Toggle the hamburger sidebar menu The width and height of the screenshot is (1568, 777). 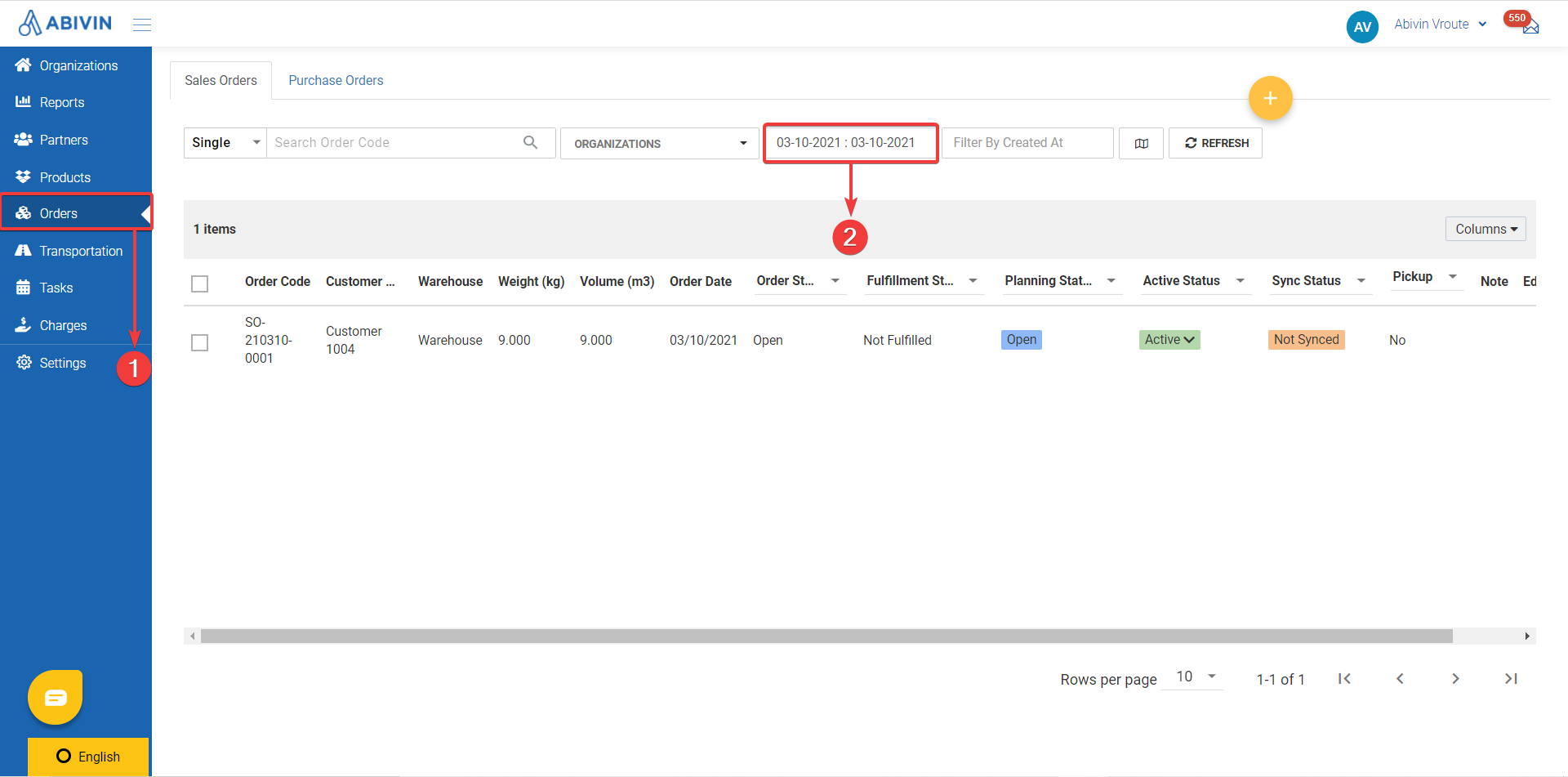pyautogui.click(x=142, y=25)
